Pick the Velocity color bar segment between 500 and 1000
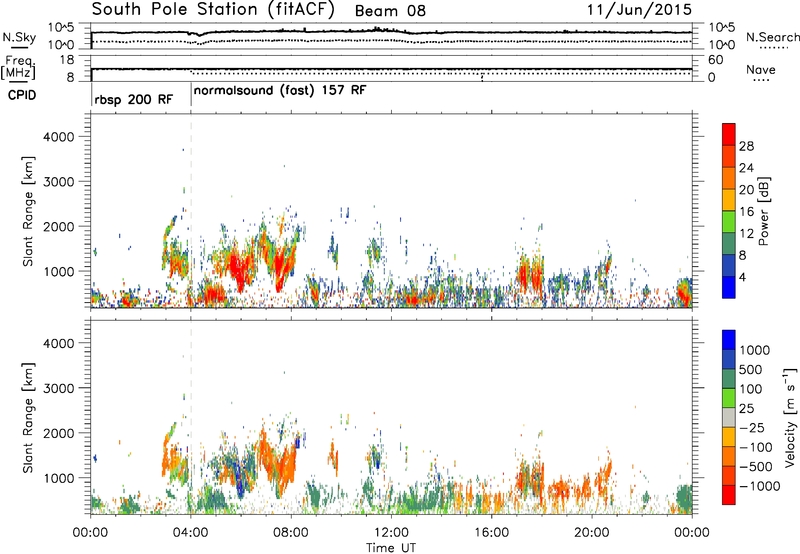Viewport: 800px width, 554px height. (729, 360)
